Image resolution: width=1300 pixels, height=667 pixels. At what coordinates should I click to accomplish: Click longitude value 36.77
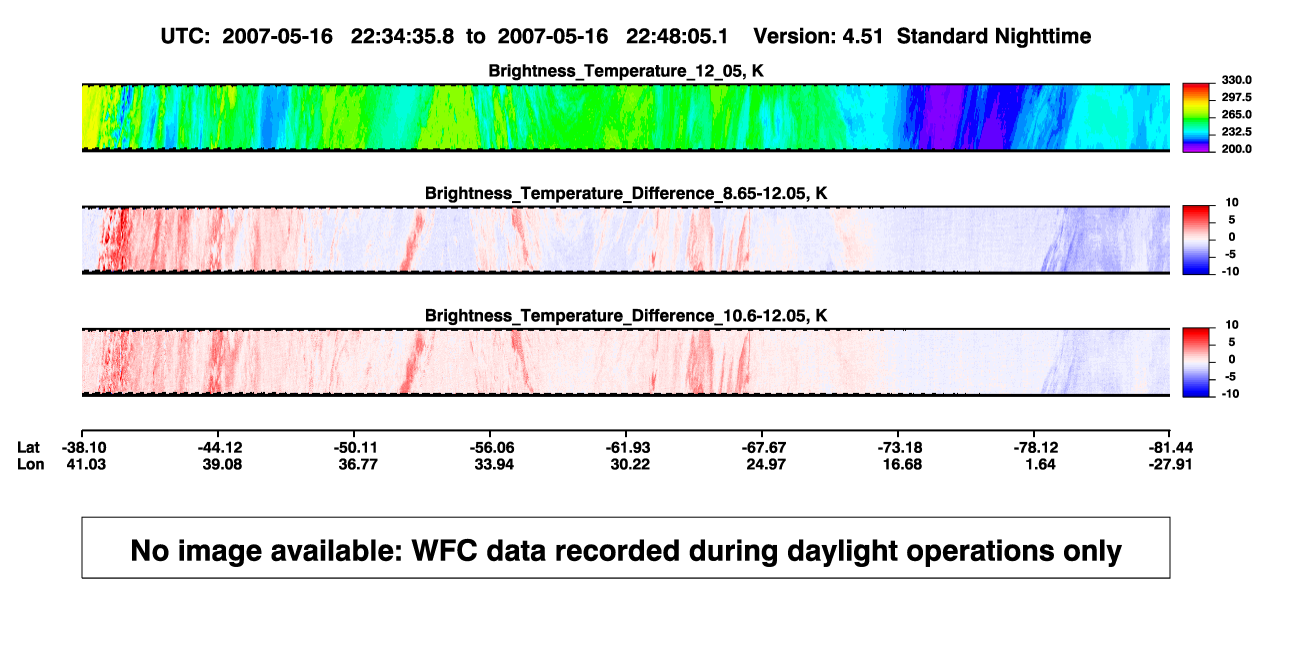click(x=357, y=464)
